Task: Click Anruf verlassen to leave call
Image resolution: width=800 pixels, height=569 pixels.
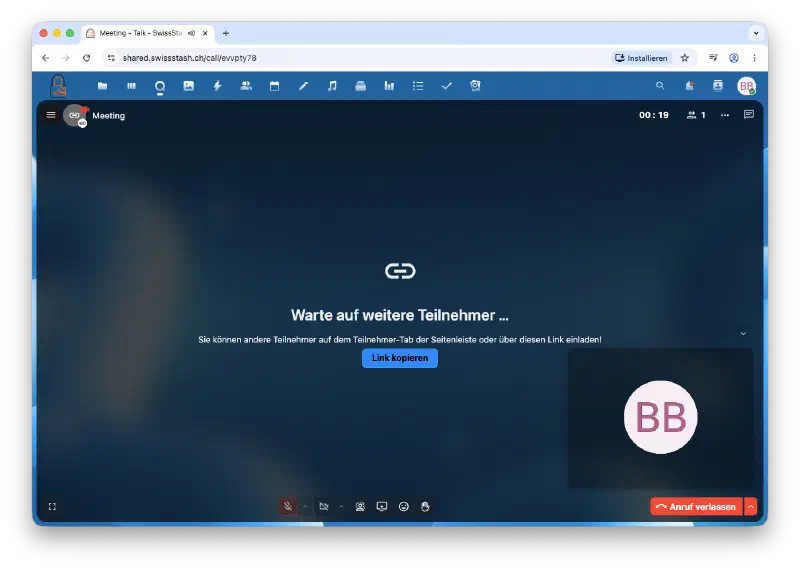Action: click(x=696, y=506)
